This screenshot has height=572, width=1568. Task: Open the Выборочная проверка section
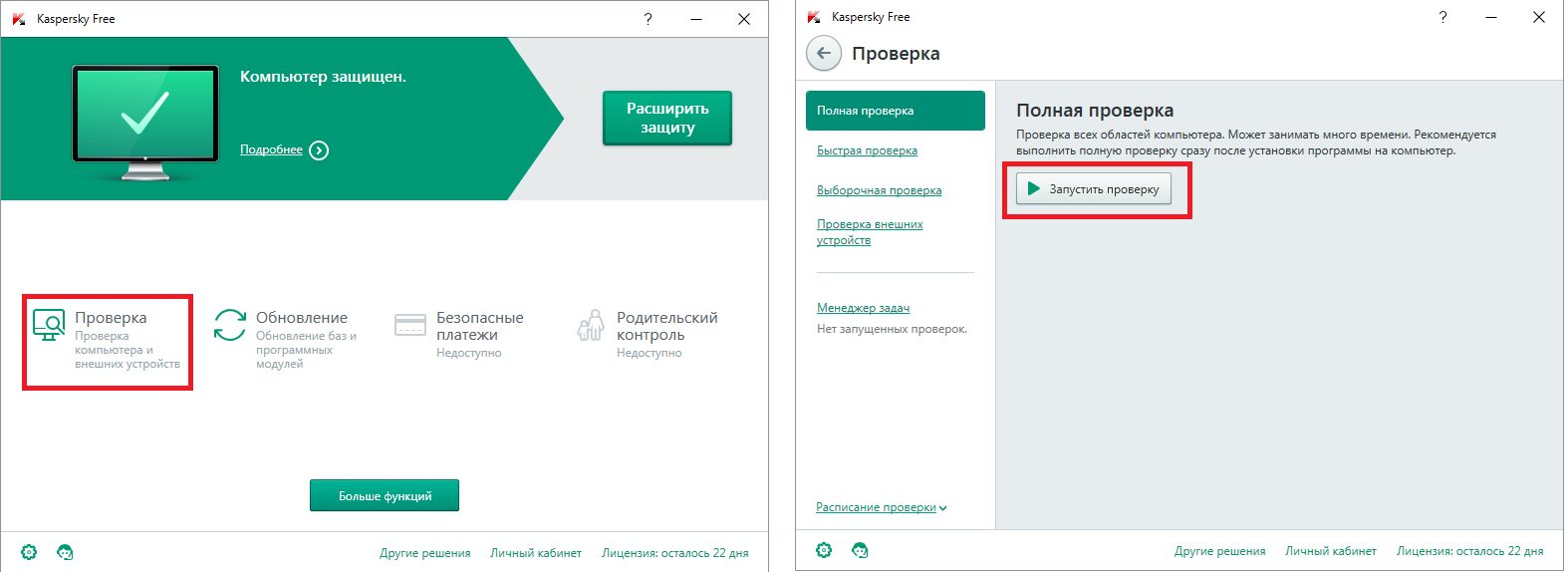[879, 190]
